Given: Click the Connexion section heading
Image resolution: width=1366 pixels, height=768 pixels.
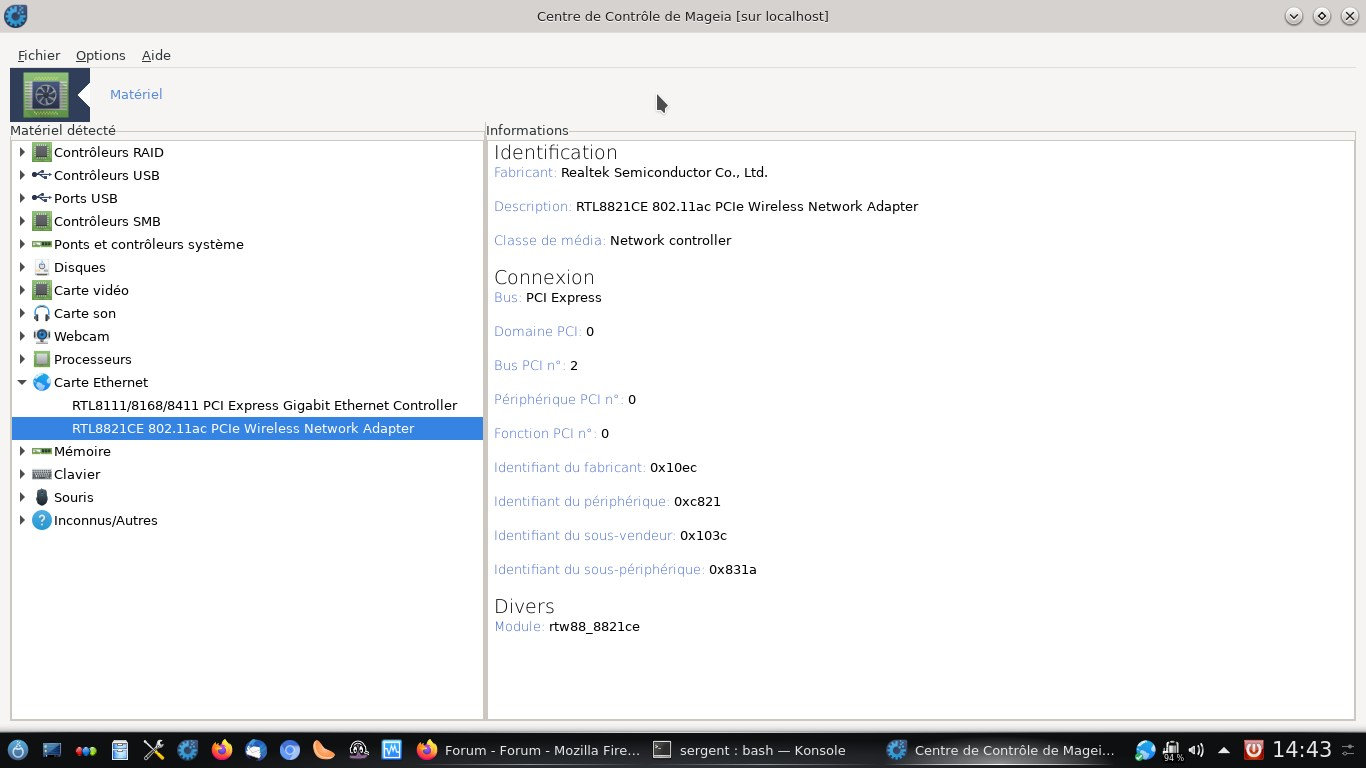Looking at the screenshot, I should [544, 277].
